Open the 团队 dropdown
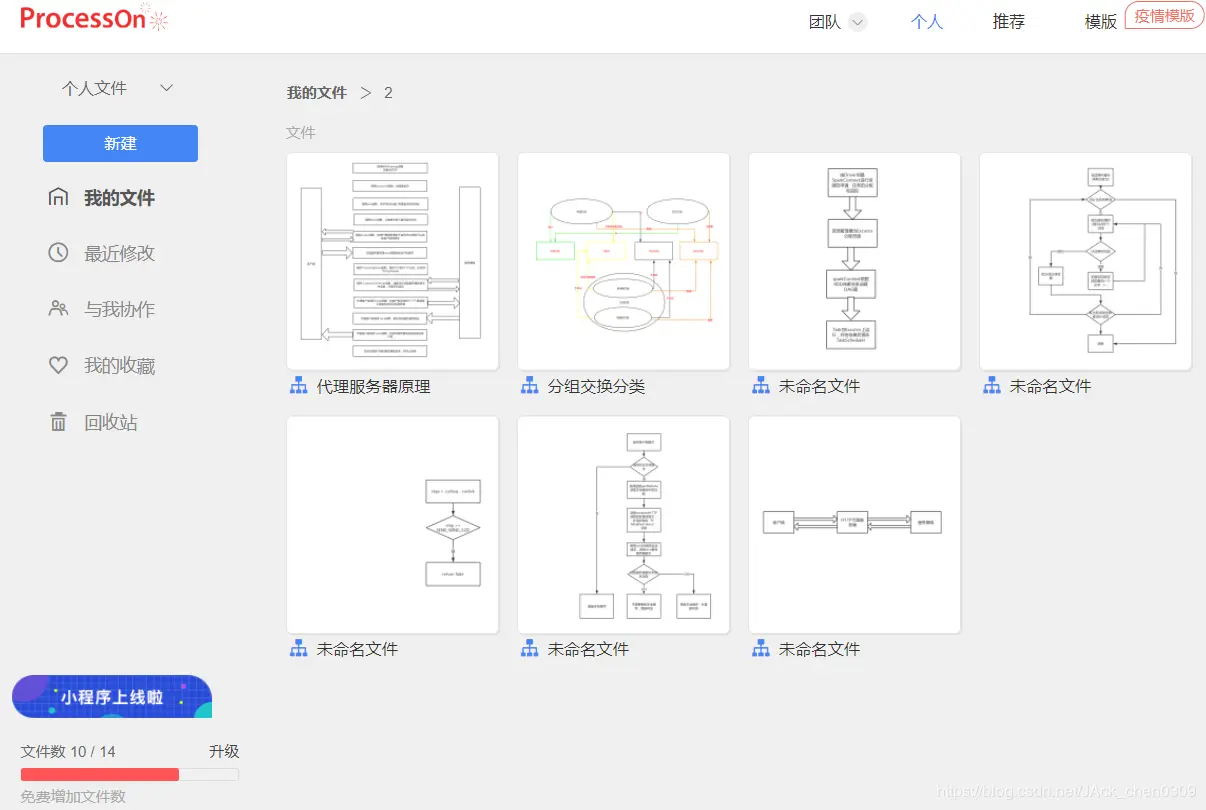Image resolution: width=1206 pixels, height=810 pixels. click(x=836, y=21)
